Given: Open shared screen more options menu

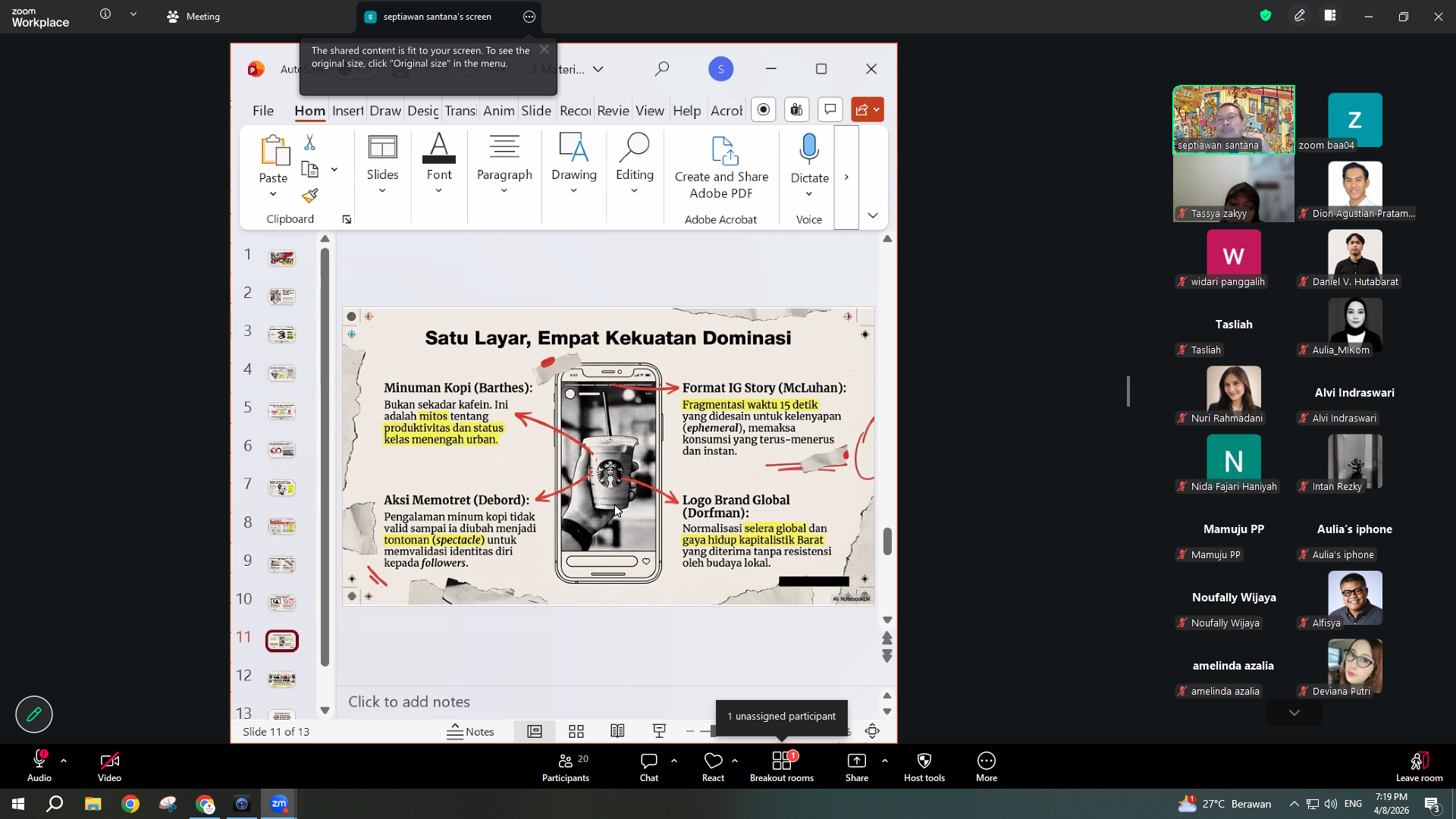Looking at the screenshot, I should 529,17.
